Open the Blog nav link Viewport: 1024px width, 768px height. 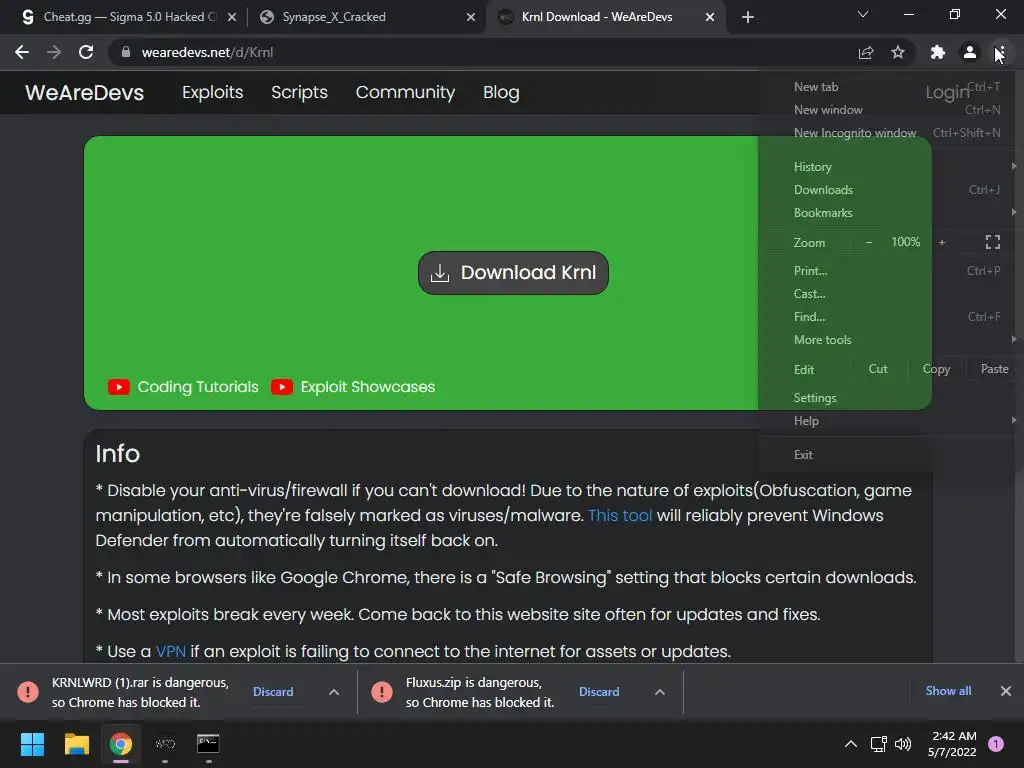501,92
